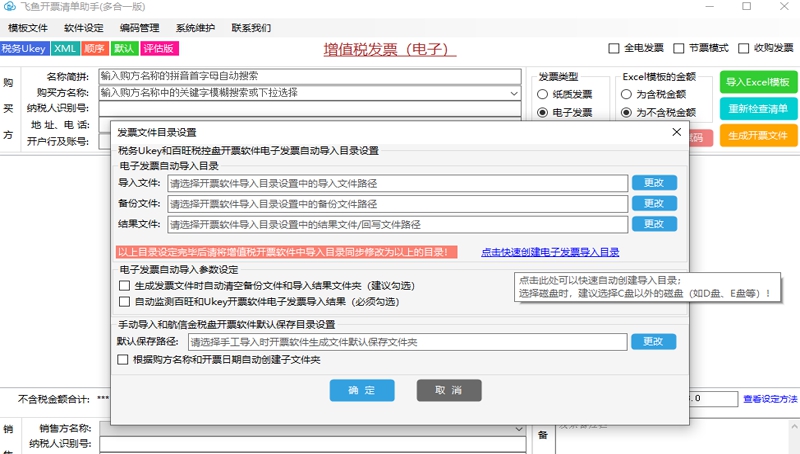Click the app logo icon in title bar
Screen dimensions: 800x454
point(9,7)
